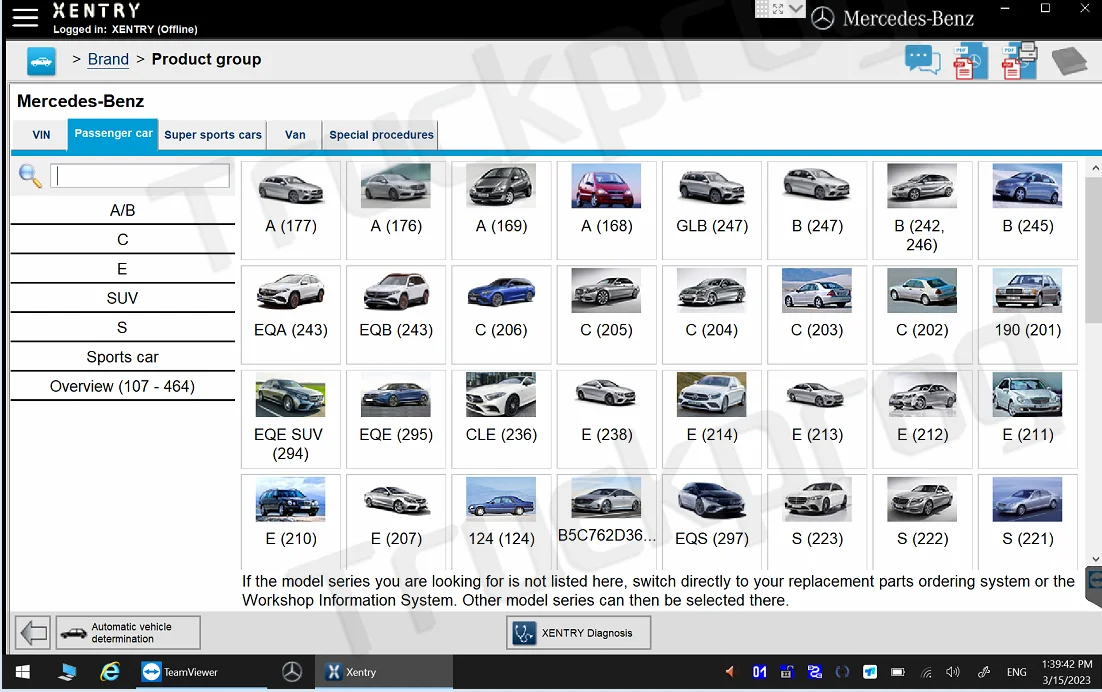The width and height of the screenshot is (1102, 692).
Task: Open the taskbar clock showing 1:39:42 PM
Action: pyautogui.click(x=1067, y=672)
